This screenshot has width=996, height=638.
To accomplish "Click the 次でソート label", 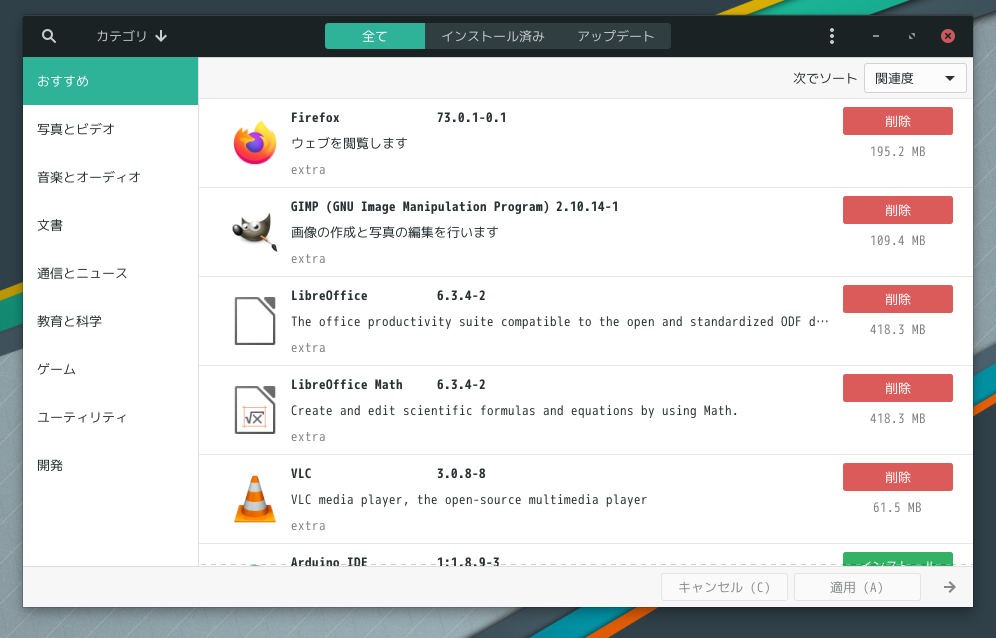I will pyautogui.click(x=825, y=78).
